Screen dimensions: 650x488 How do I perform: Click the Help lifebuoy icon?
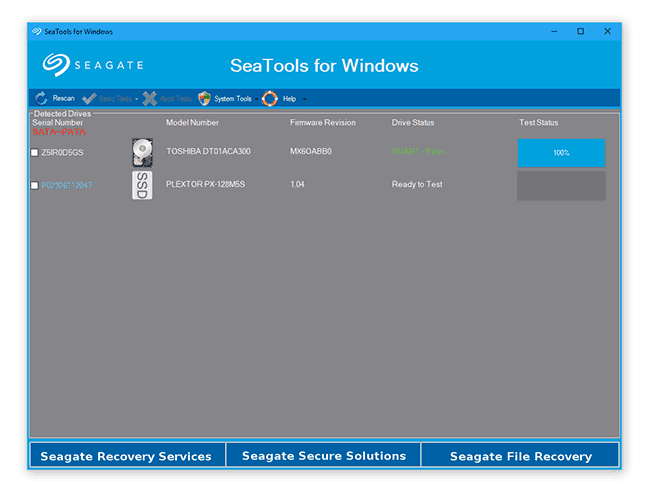pyautogui.click(x=270, y=99)
